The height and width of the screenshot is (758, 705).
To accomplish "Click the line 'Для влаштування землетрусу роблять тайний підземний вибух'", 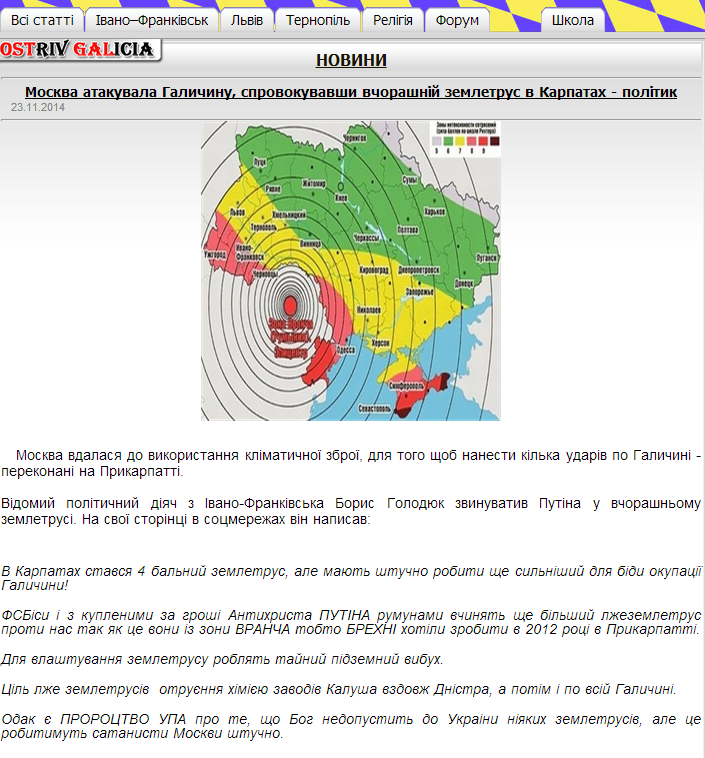I will click(222, 659).
